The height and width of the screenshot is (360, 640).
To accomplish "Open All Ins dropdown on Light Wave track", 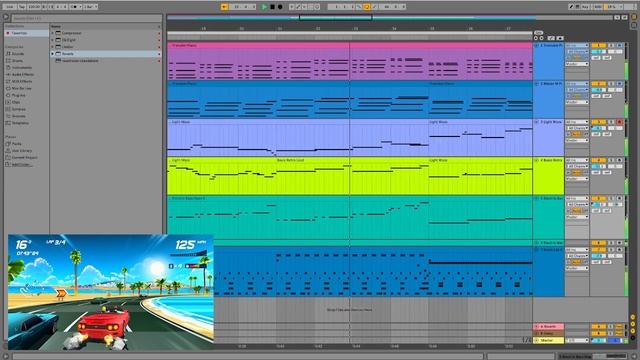I will [x=577, y=122].
